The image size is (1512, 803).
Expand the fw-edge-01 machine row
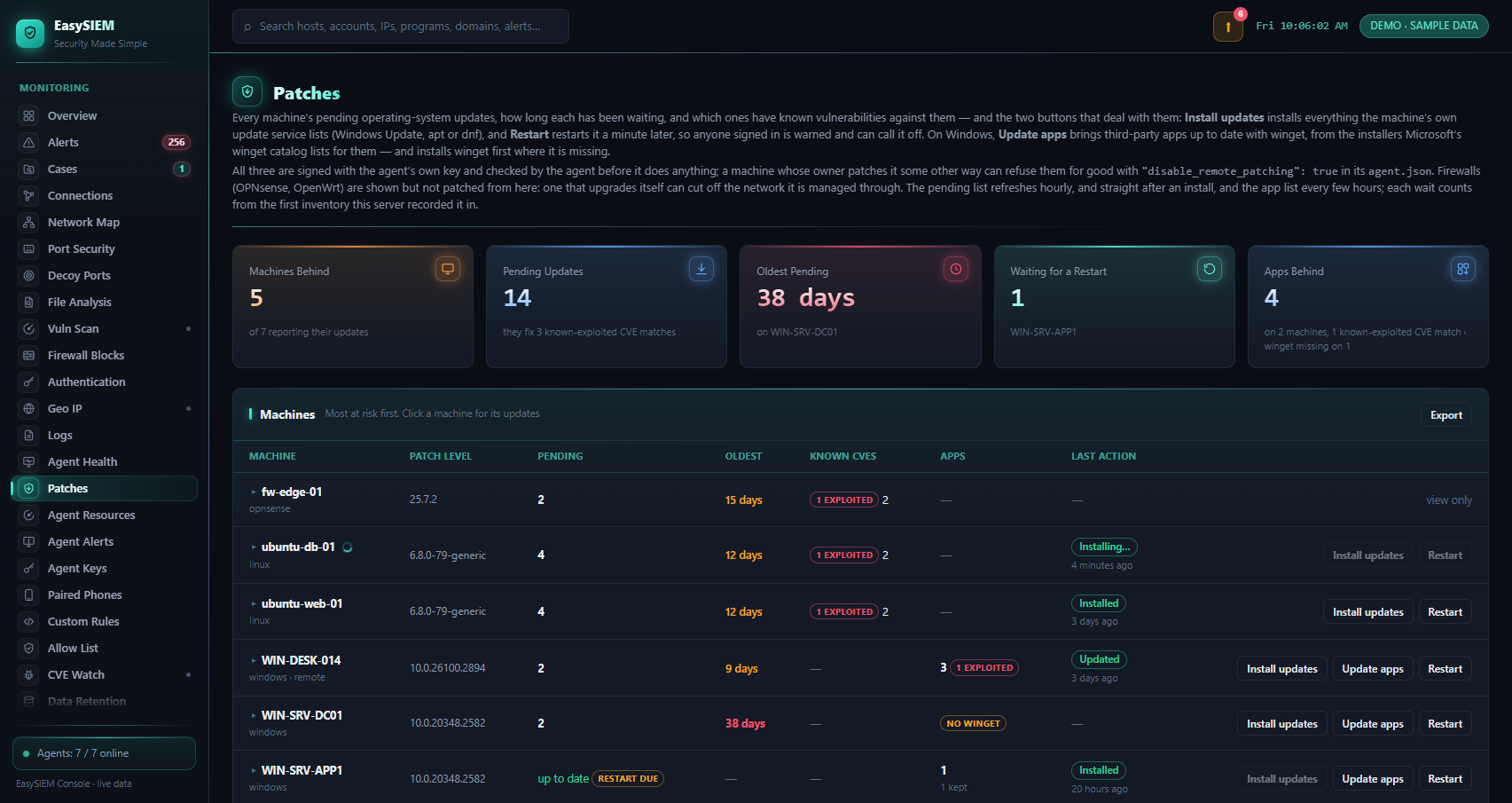tap(254, 492)
